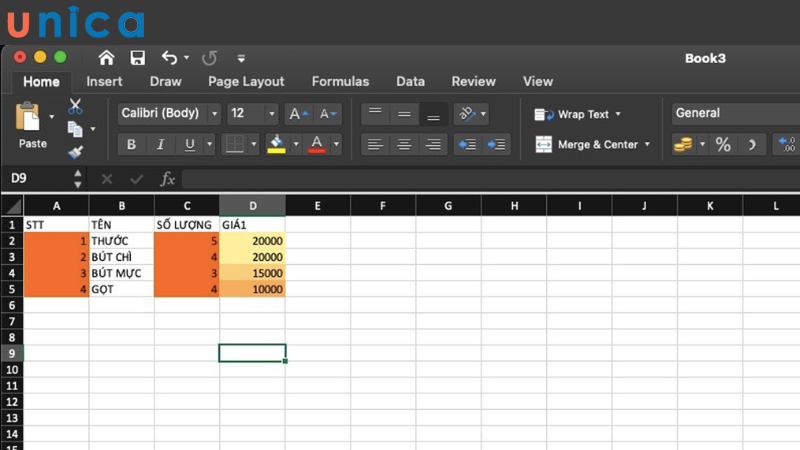800x450 pixels.
Task: Click the Save icon in title bar
Action: [137, 58]
